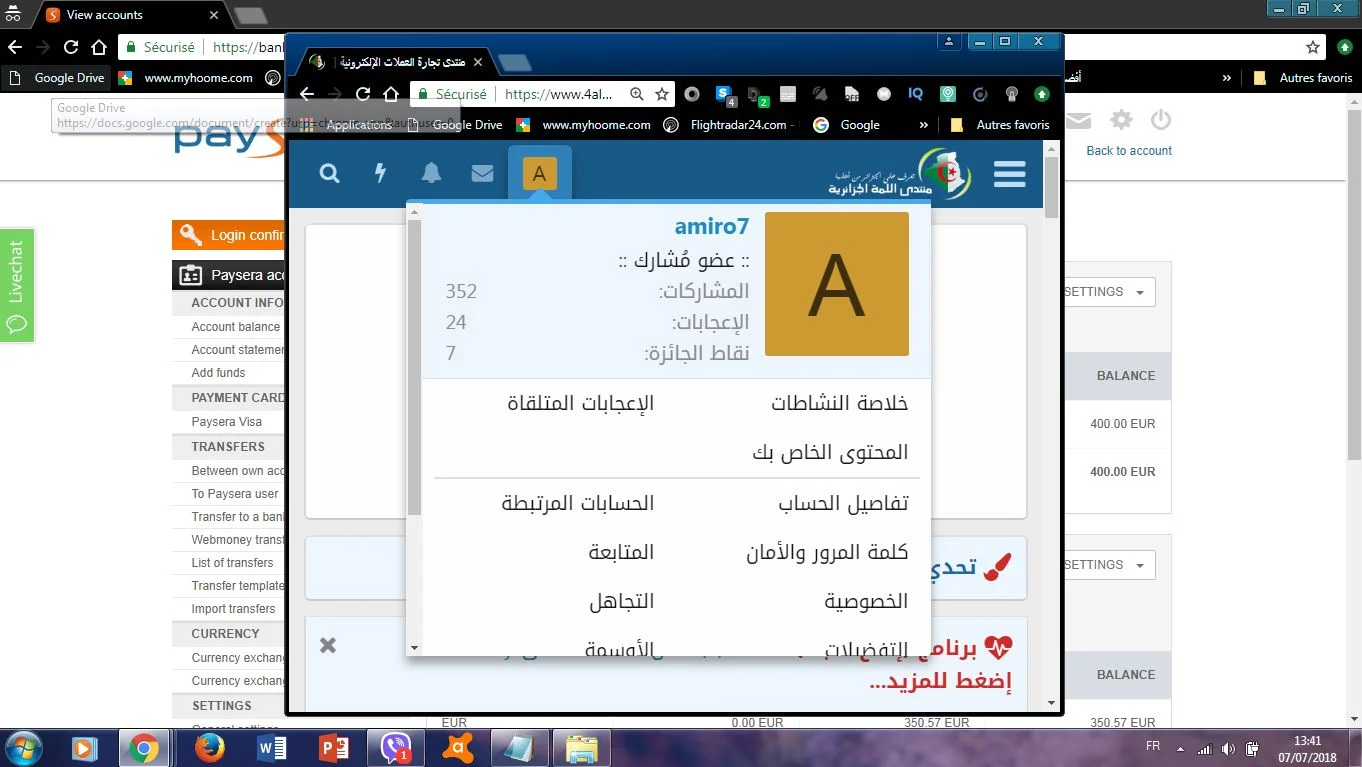Expand the upper SETTINGS dropdown
Screen dimensions: 1362x767
[x=1106, y=292]
